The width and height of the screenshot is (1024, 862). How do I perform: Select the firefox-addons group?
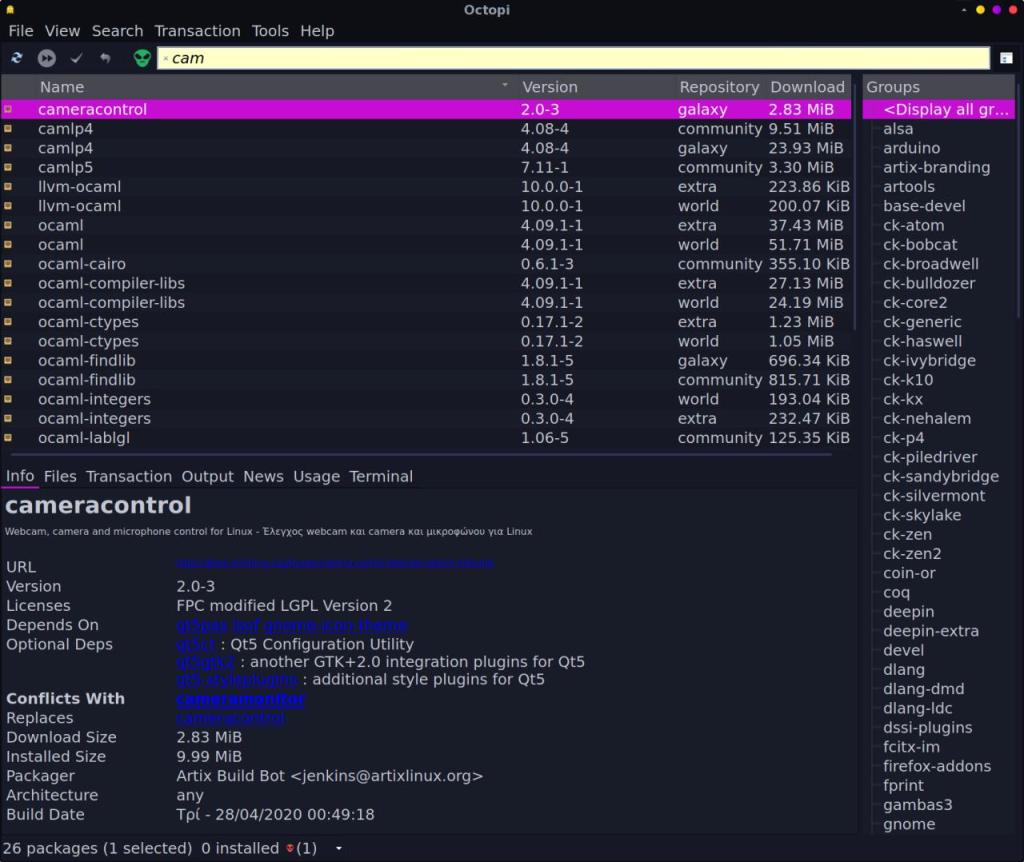(937, 766)
